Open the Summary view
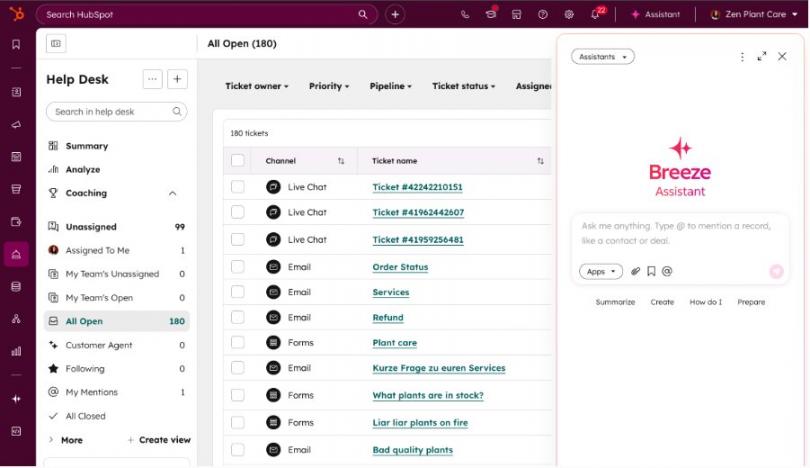 (86, 146)
